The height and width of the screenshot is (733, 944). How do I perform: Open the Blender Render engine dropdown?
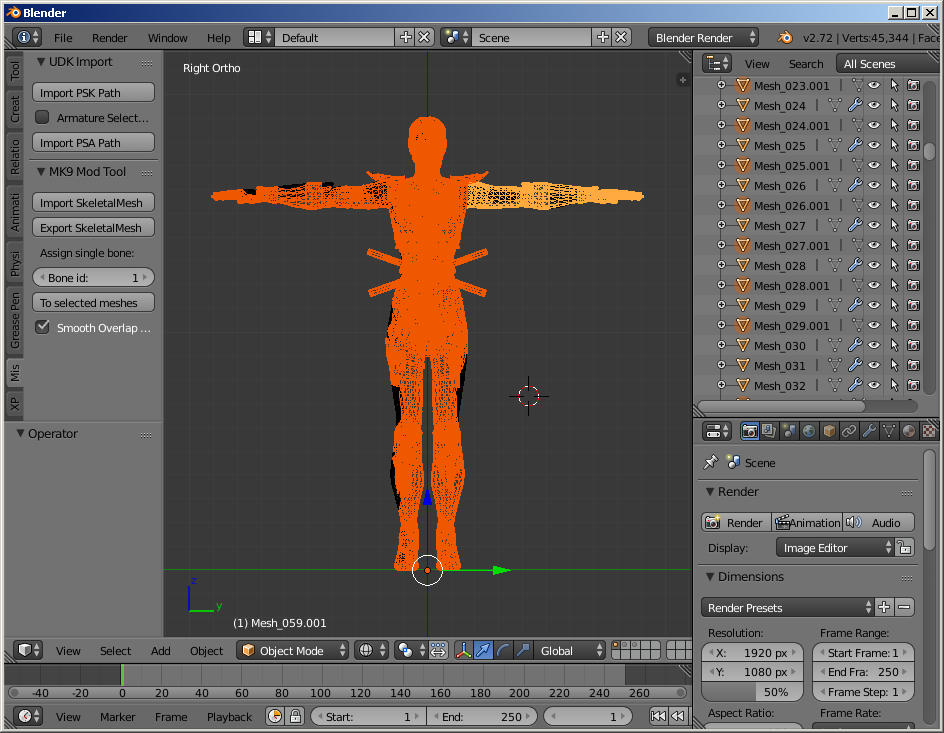(x=704, y=37)
